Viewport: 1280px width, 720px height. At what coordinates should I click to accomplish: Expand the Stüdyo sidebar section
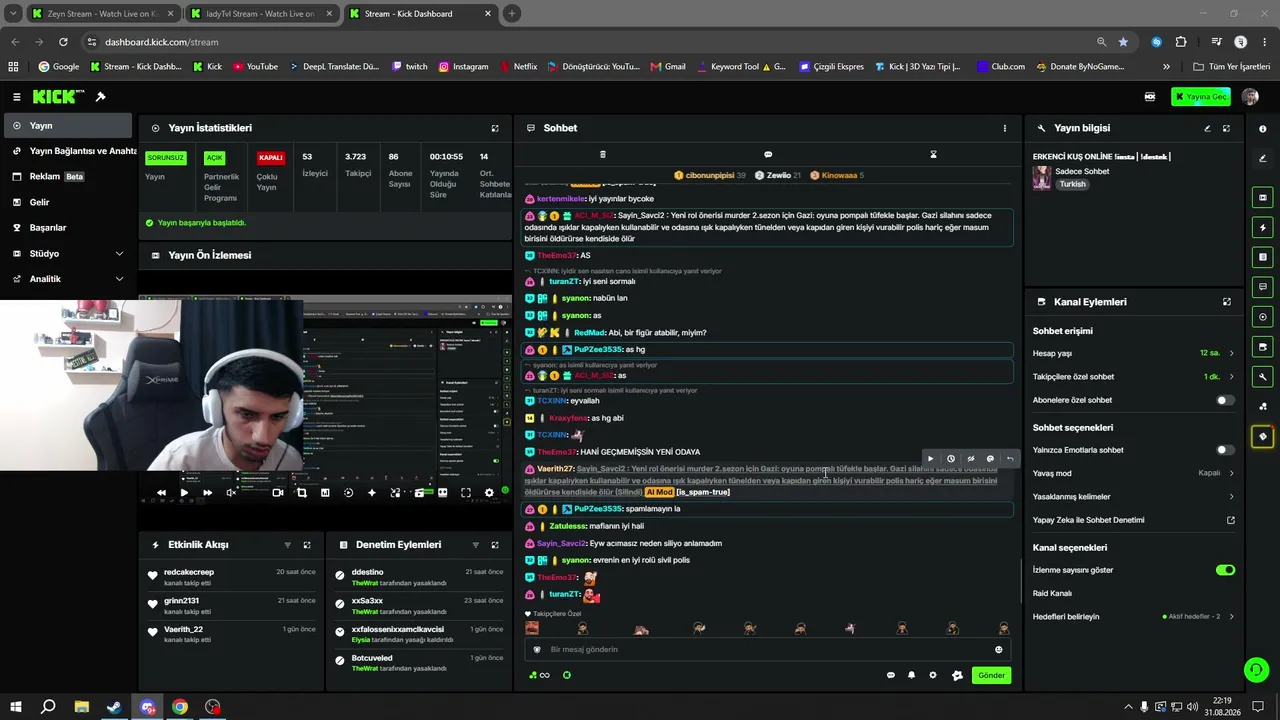pos(66,254)
